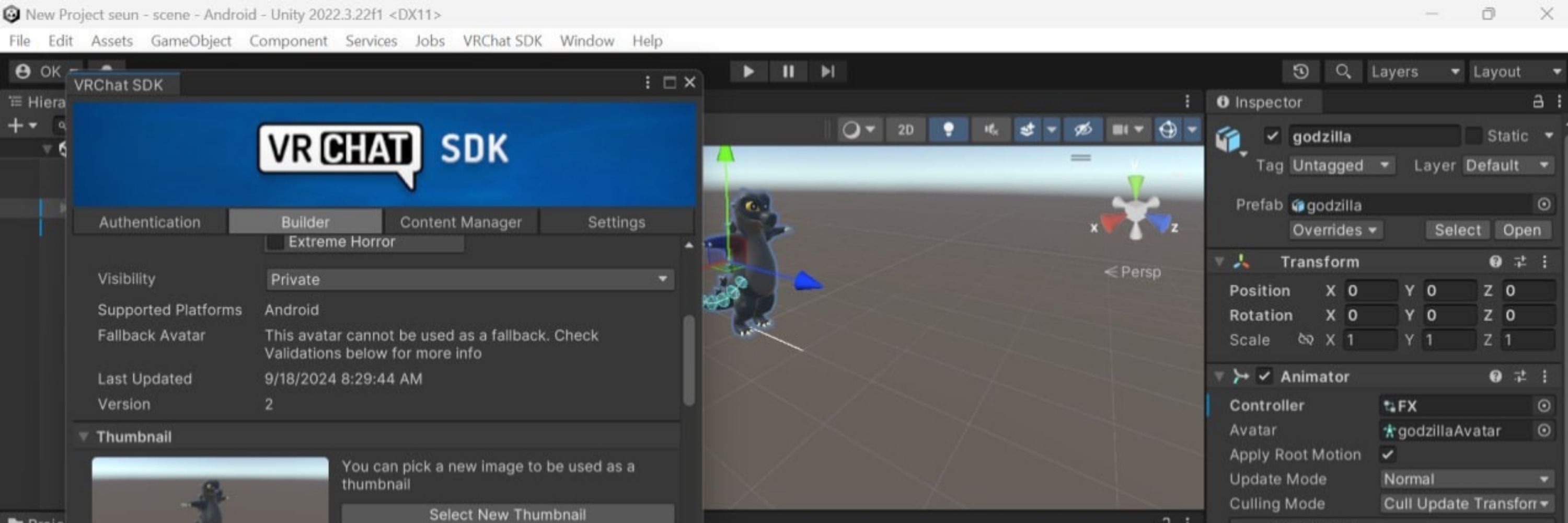Click the orientation gizmo blue Z axis cone
This screenshot has width=1568, height=523.
(1161, 223)
